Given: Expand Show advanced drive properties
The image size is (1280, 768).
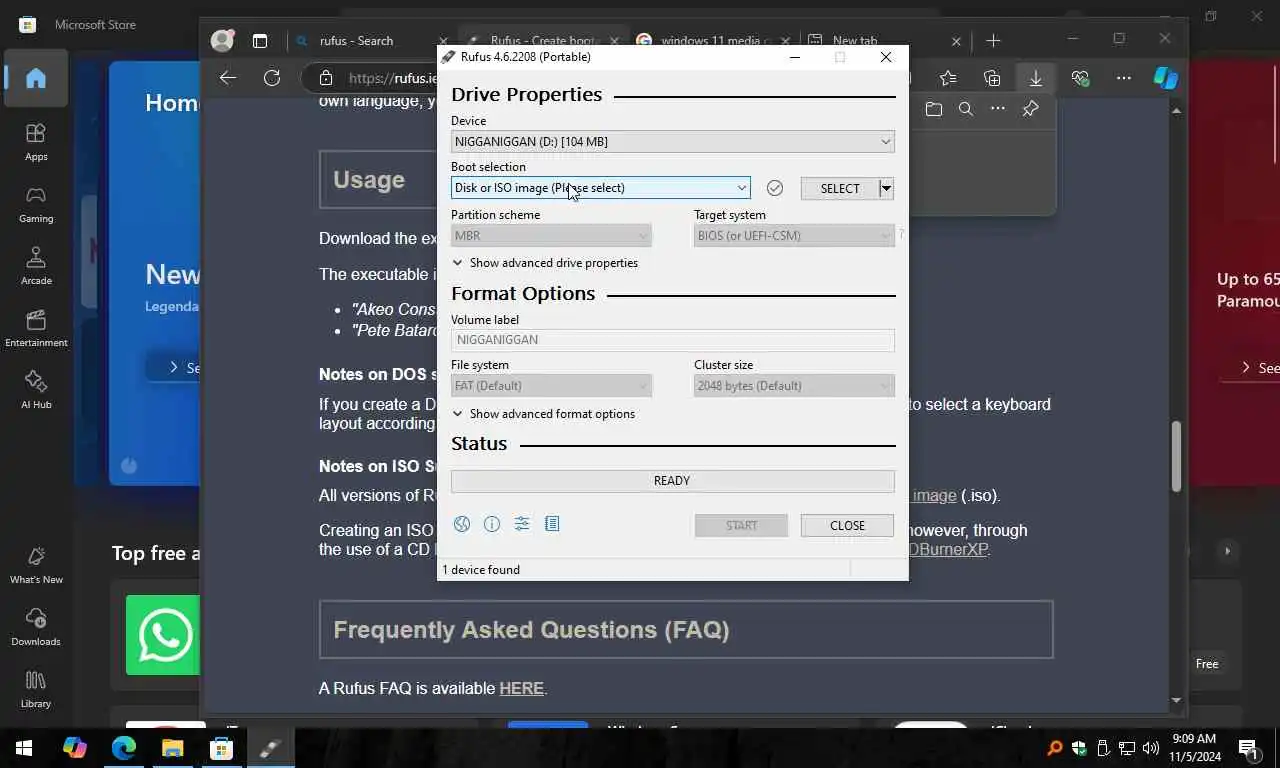Looking at the screenshot, I should (545, 263).
